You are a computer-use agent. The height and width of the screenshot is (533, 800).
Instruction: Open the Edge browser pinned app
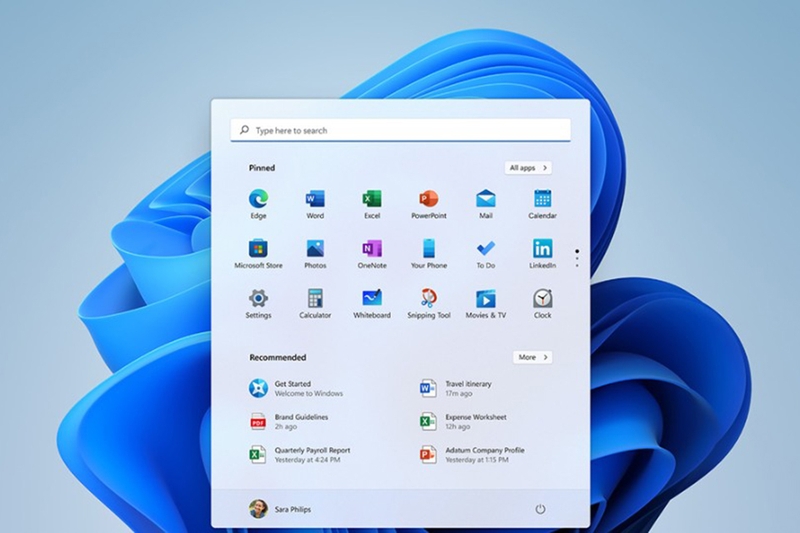point(258,204)
